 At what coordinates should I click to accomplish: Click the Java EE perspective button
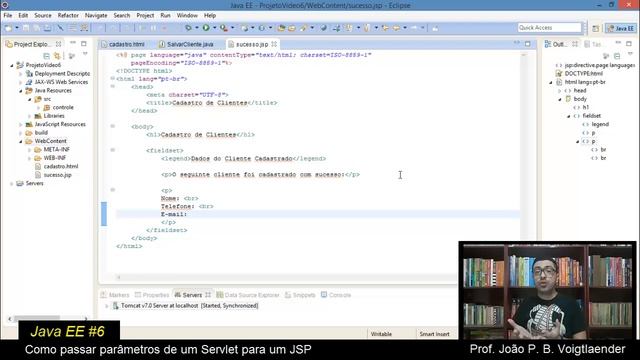pyautogui.click(x=620, y=28)
